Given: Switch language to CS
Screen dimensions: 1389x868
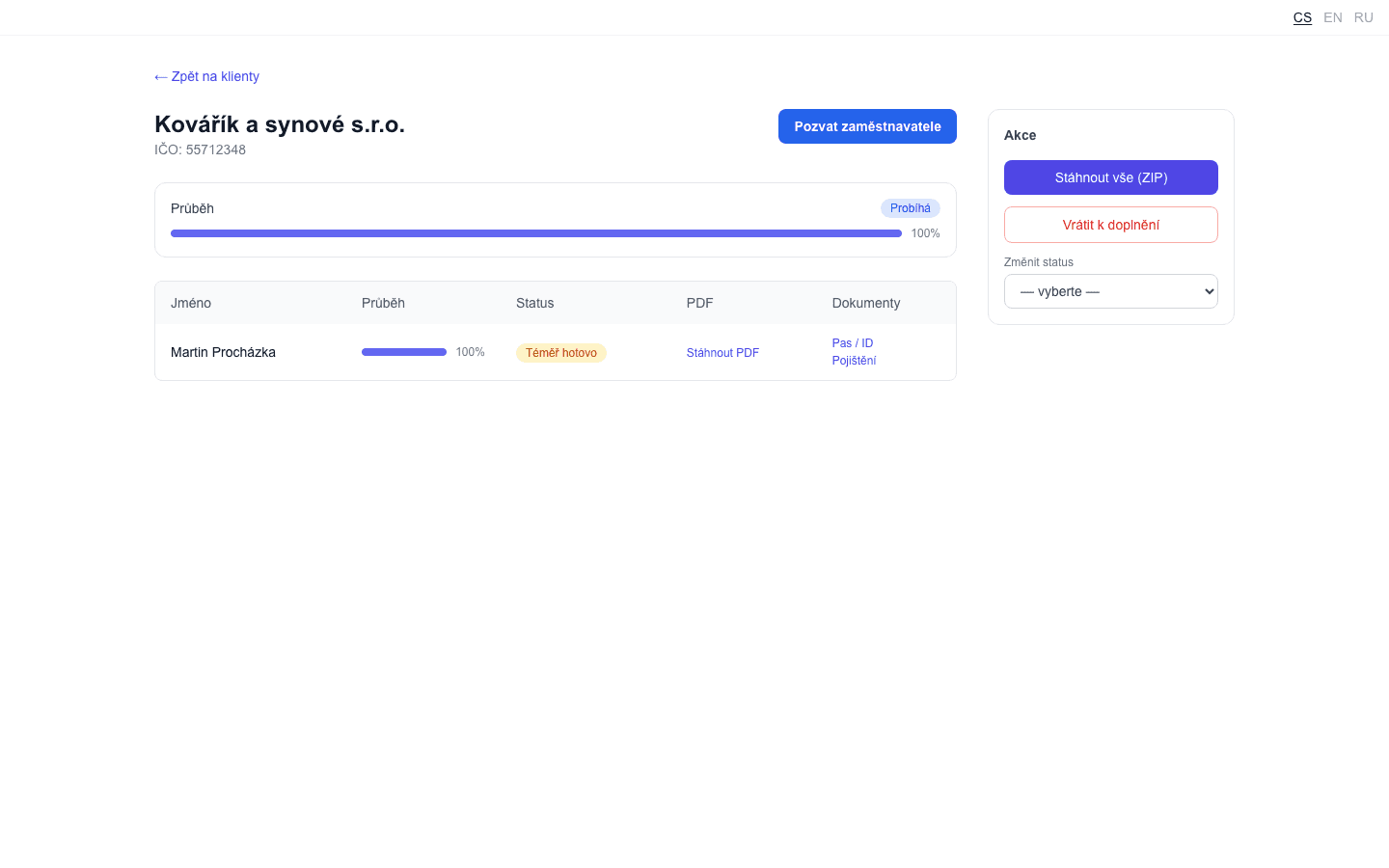Looking at the screenshot, I should 1302,17.
